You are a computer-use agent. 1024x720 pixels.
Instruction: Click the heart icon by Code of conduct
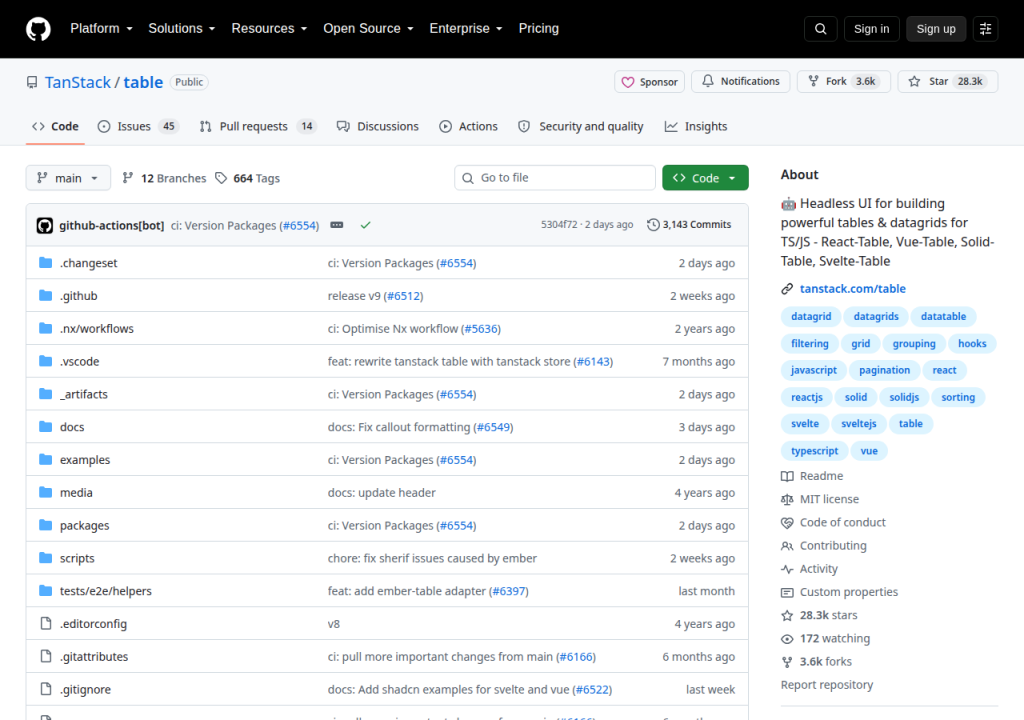pos(787,523)
